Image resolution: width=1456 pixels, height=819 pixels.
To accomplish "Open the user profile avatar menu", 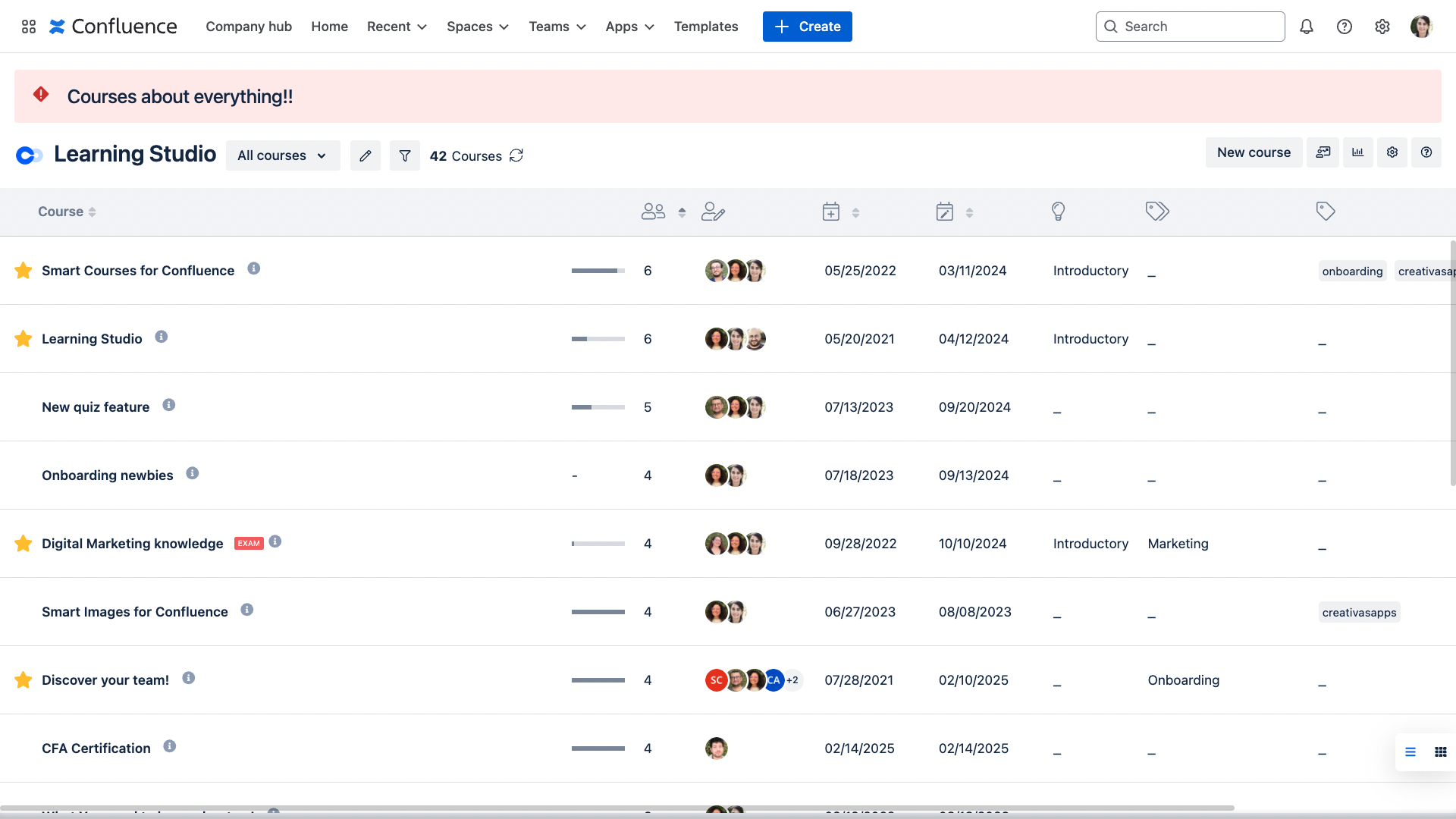I will pyautogui.click(x=1421, y=27).
